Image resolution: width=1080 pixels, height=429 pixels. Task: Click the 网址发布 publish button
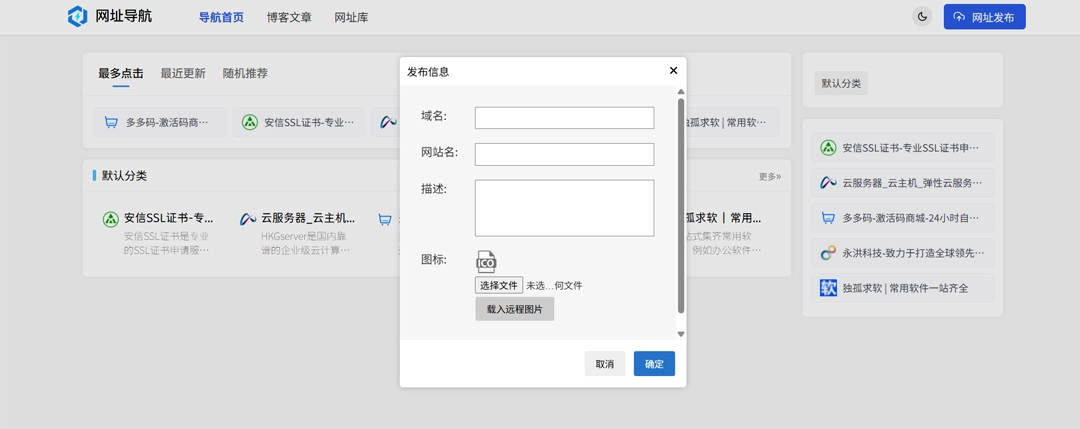[x=984, y=17]
